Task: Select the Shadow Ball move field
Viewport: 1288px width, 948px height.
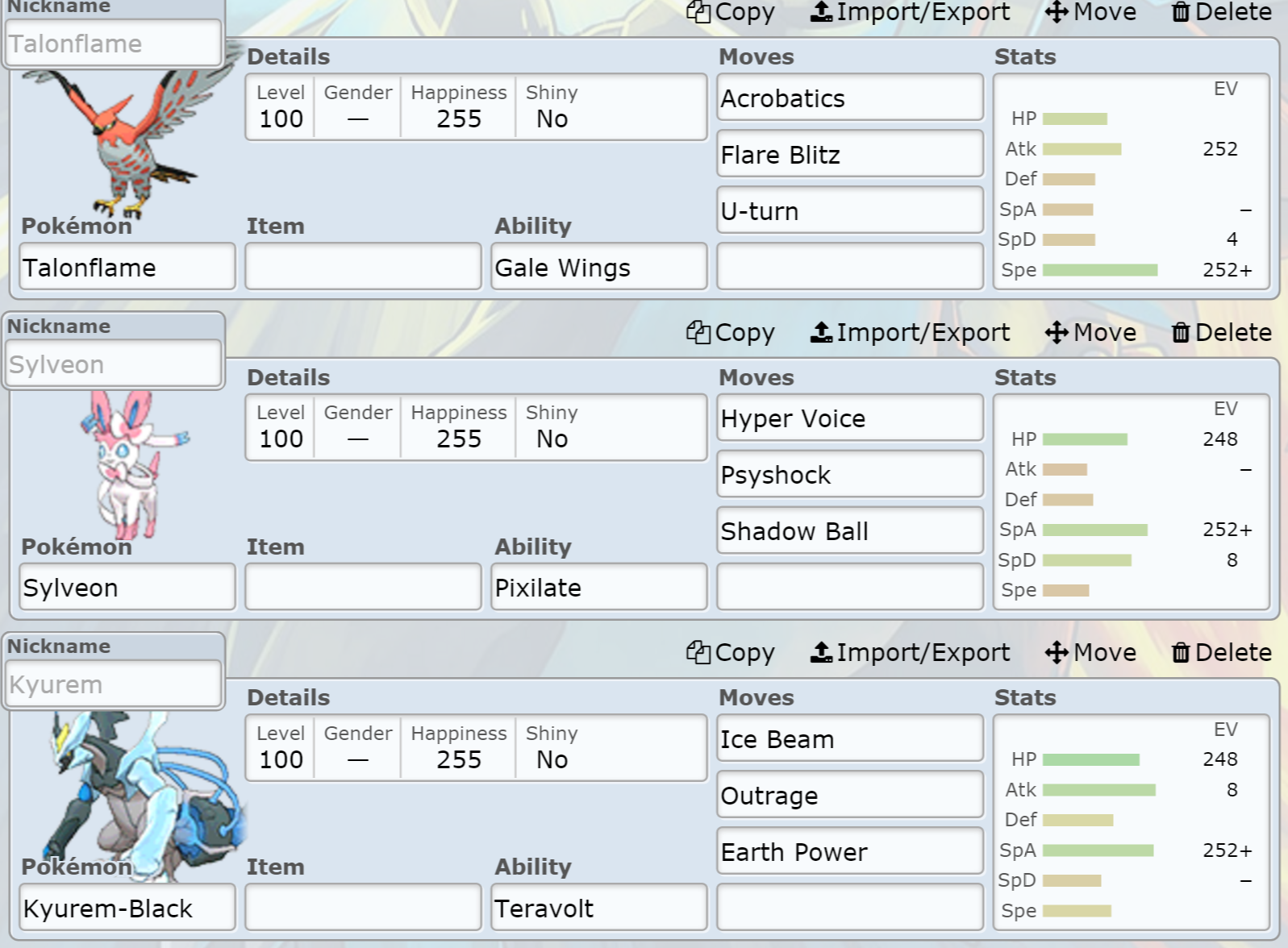Action: click(x=850, y=530)
